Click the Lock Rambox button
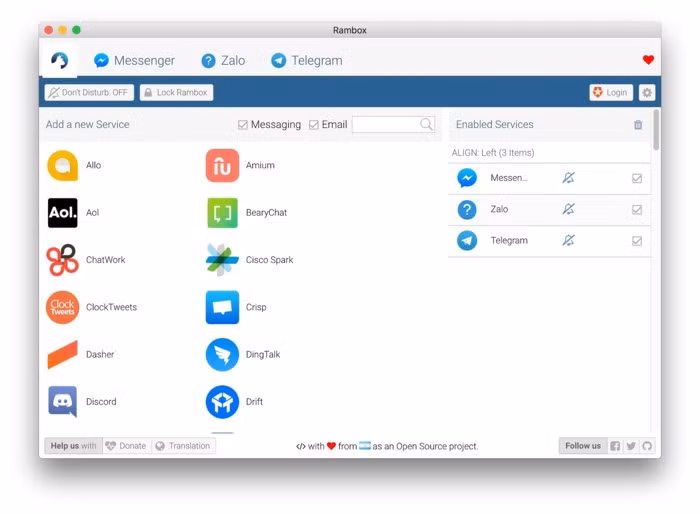This screenshot has height=514, width=700. click(176, 93)
